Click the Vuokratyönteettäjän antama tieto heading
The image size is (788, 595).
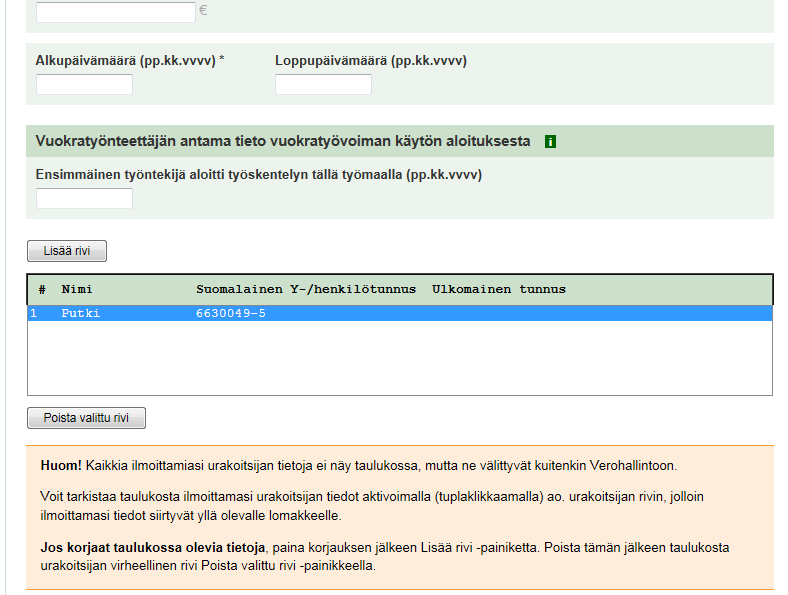click(283, 141)
